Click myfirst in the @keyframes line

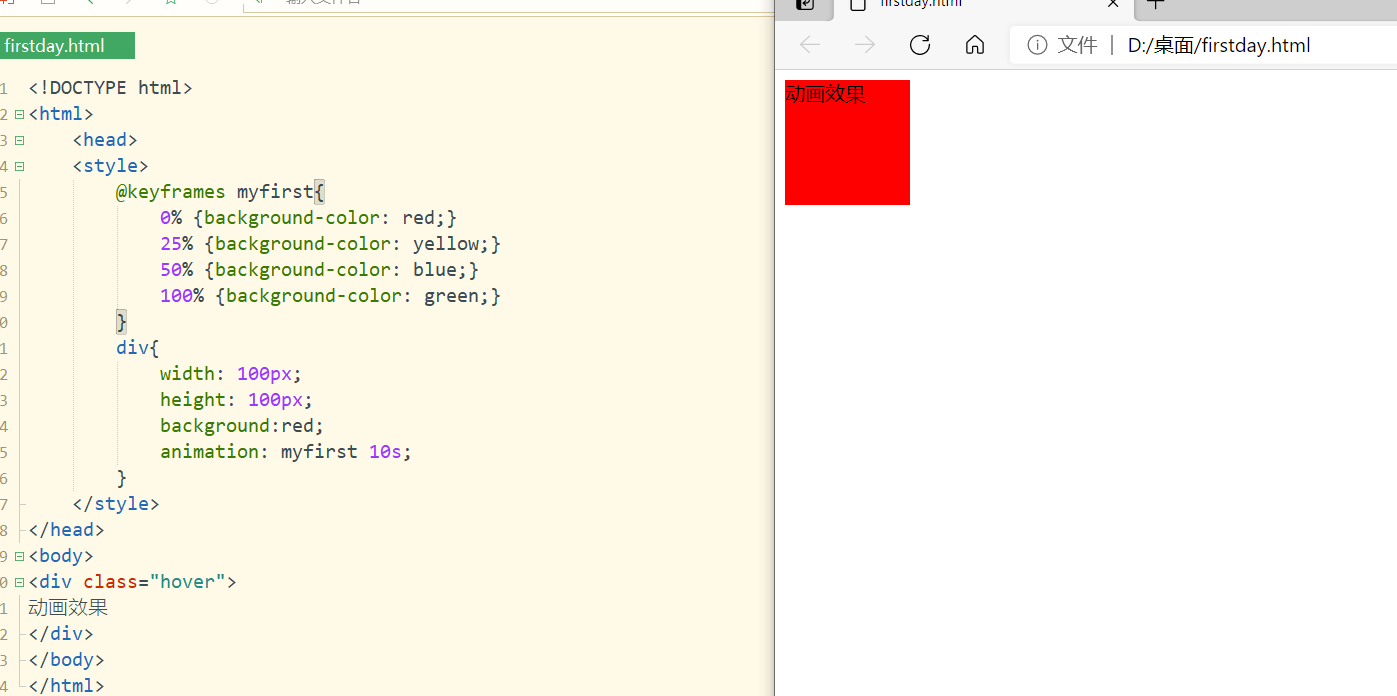tap(275, 192)
